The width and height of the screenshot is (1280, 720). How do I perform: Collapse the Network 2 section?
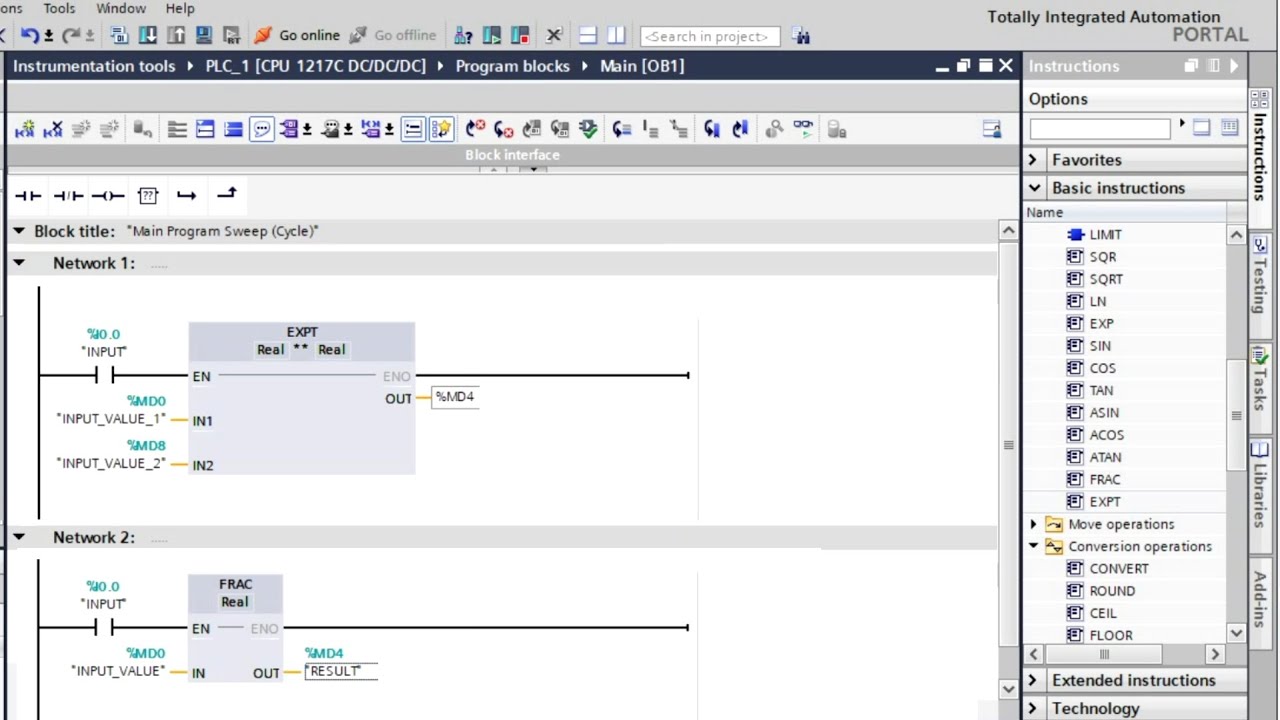tap(18, 537)
